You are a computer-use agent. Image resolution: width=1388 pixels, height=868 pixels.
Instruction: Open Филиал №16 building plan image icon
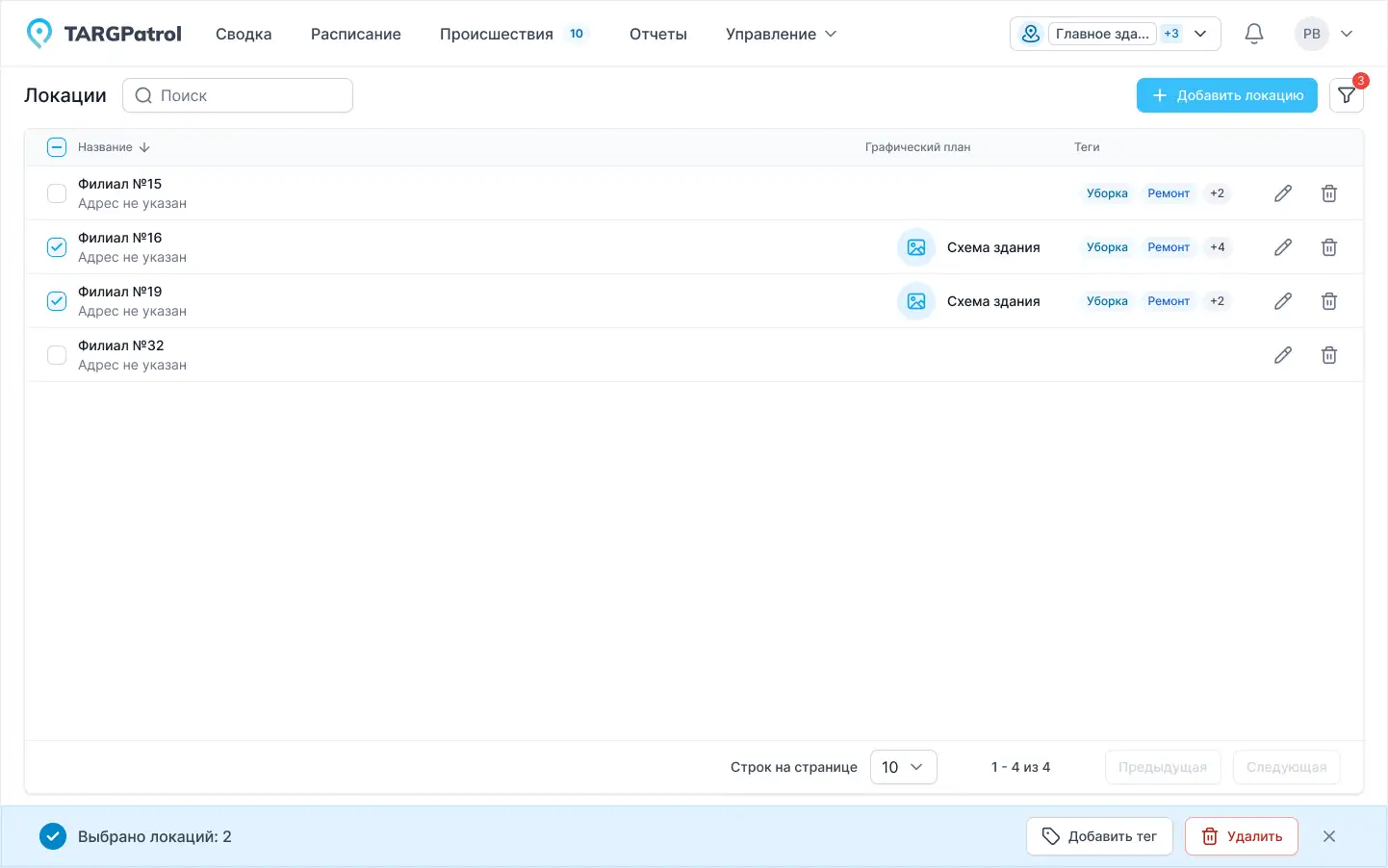click(x=916, y=247)
